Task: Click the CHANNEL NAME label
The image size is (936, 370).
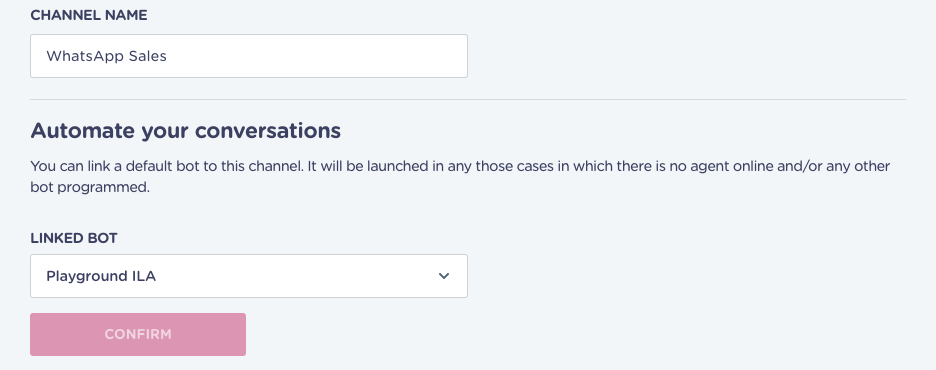Action: tap(89, 16)
